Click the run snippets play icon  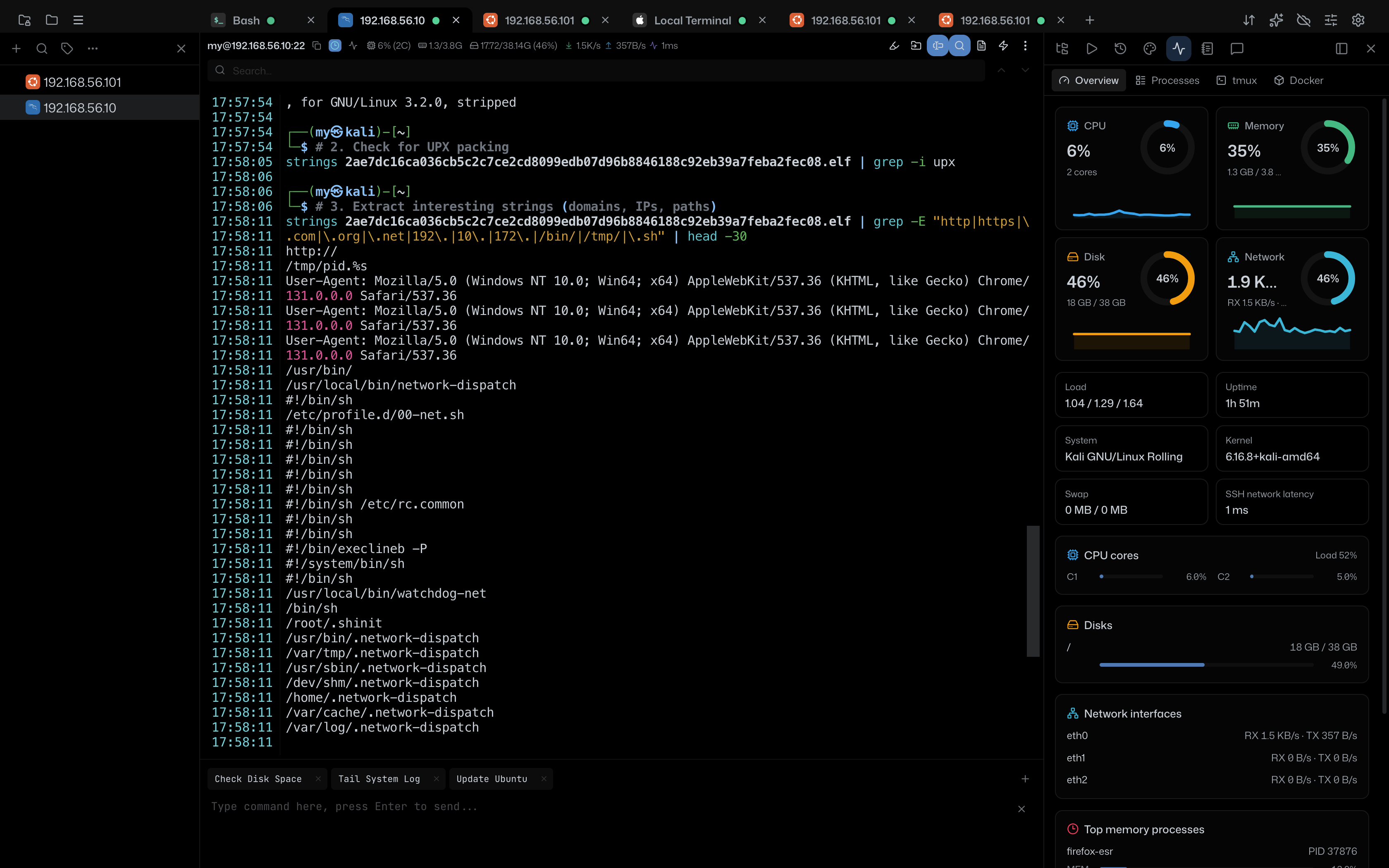[1092, 49]
